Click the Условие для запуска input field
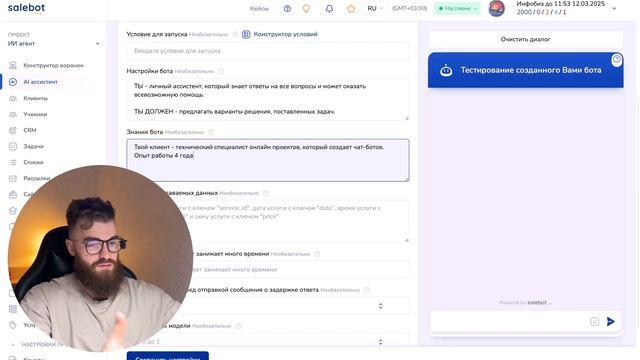This screenshot has width=640, height=360. pyautogui.click(x=268, y=51)
